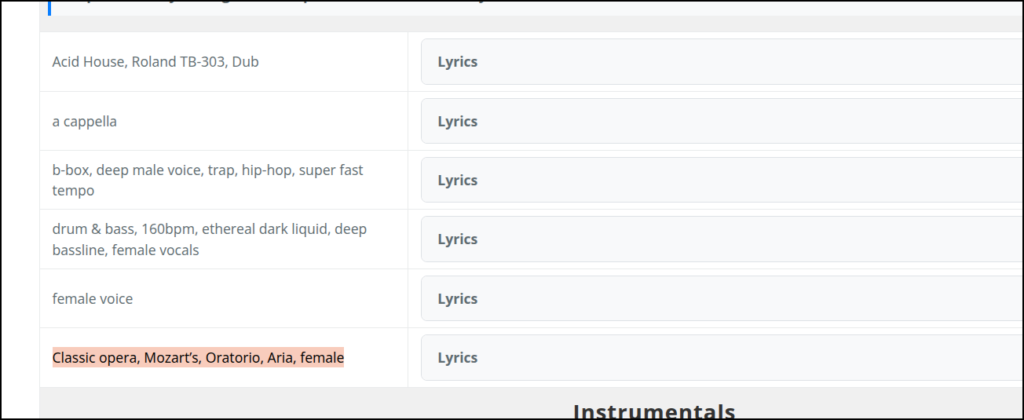Select the "a cappella" style text

tap(84, 121)
